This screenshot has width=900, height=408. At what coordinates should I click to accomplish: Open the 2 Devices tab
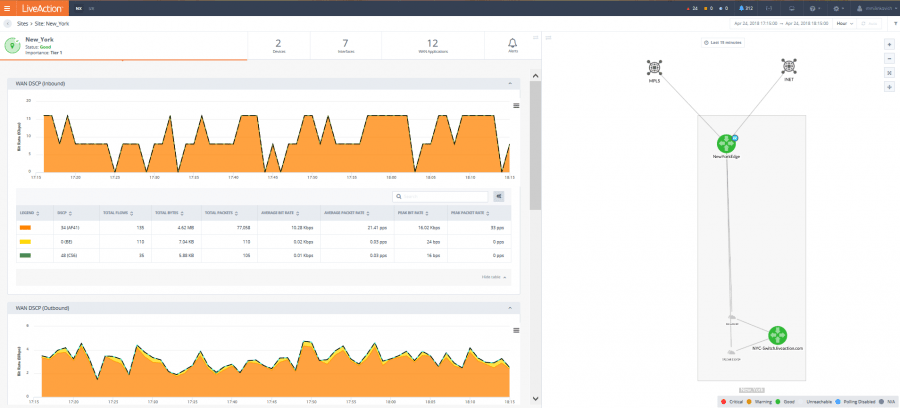click(x=279, y=45)
